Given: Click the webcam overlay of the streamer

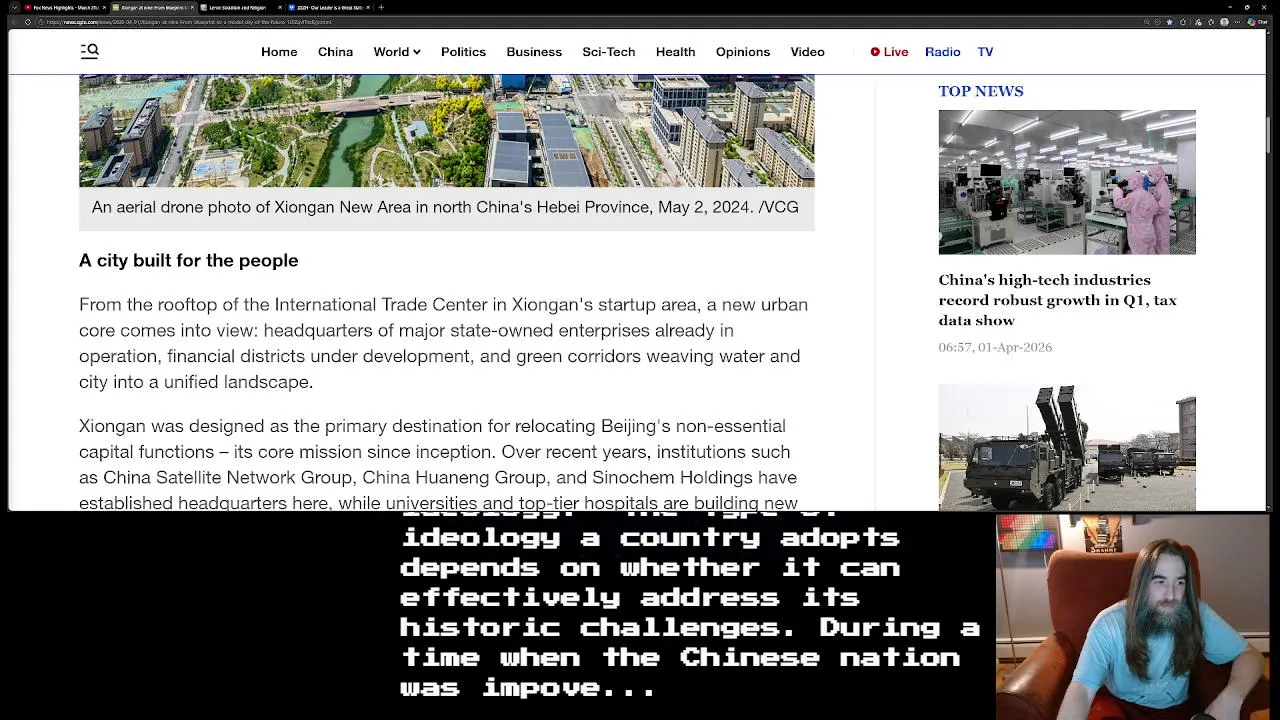Looking at the screenshot, I should point(1133,616).
